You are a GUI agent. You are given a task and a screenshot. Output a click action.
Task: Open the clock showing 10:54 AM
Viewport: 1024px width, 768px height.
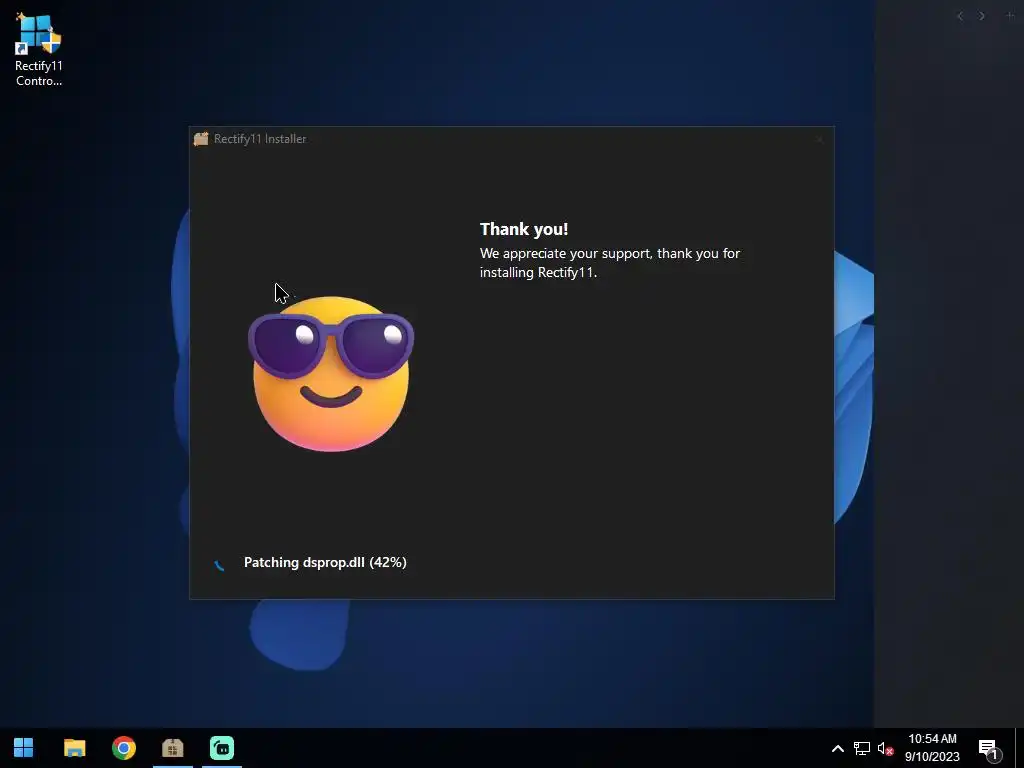pyautogui.click(x=932, y=748)
